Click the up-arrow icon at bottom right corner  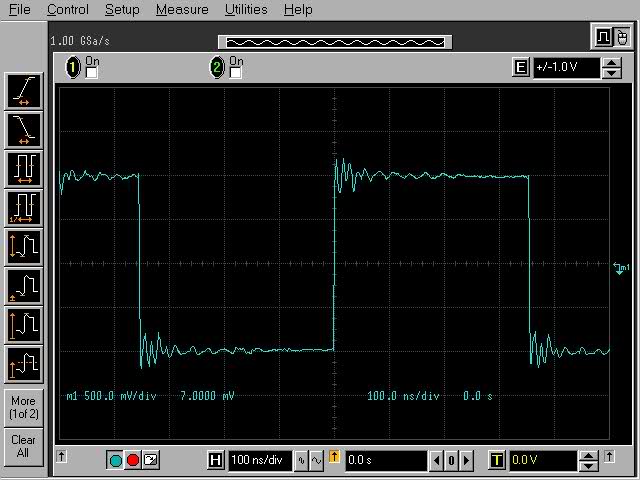[609, 456]
